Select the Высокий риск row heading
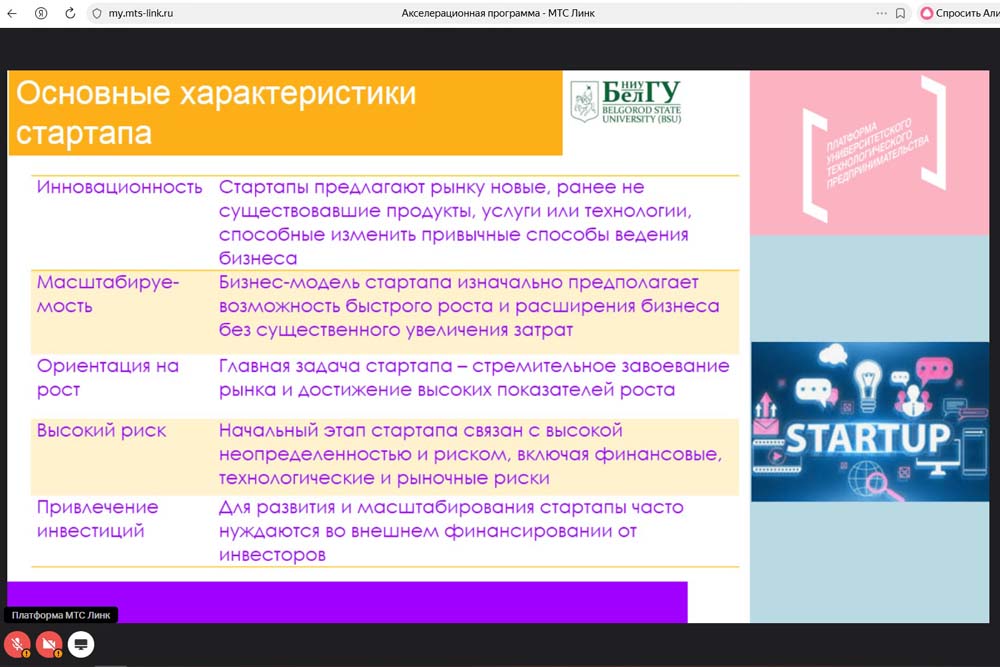 (x=101, y=430)
